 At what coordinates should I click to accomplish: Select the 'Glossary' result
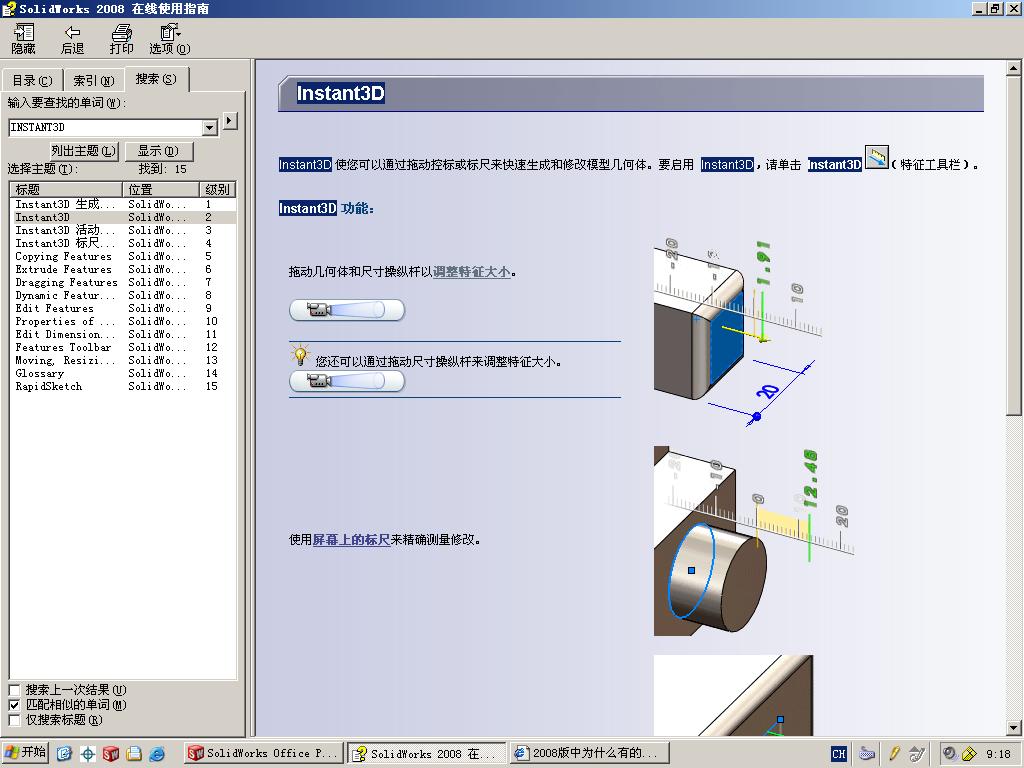[123, 374]
